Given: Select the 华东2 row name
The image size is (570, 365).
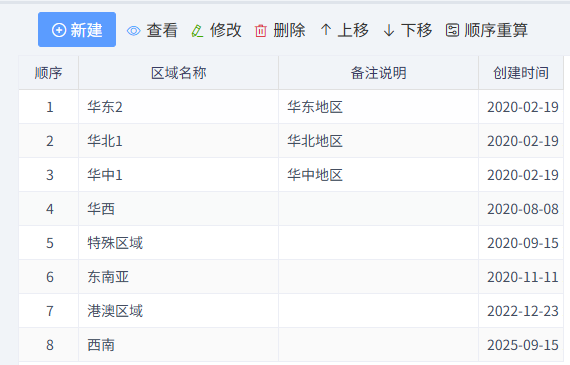Looking at the screenshot, I should pos(105,107).
